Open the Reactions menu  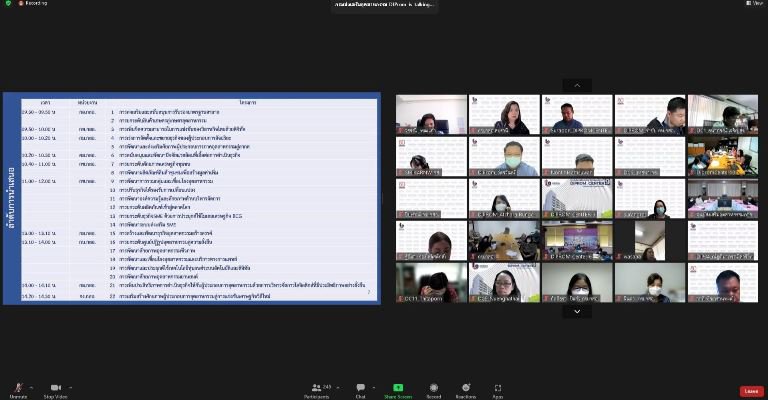pyautogui.click(x=466, y=390)
